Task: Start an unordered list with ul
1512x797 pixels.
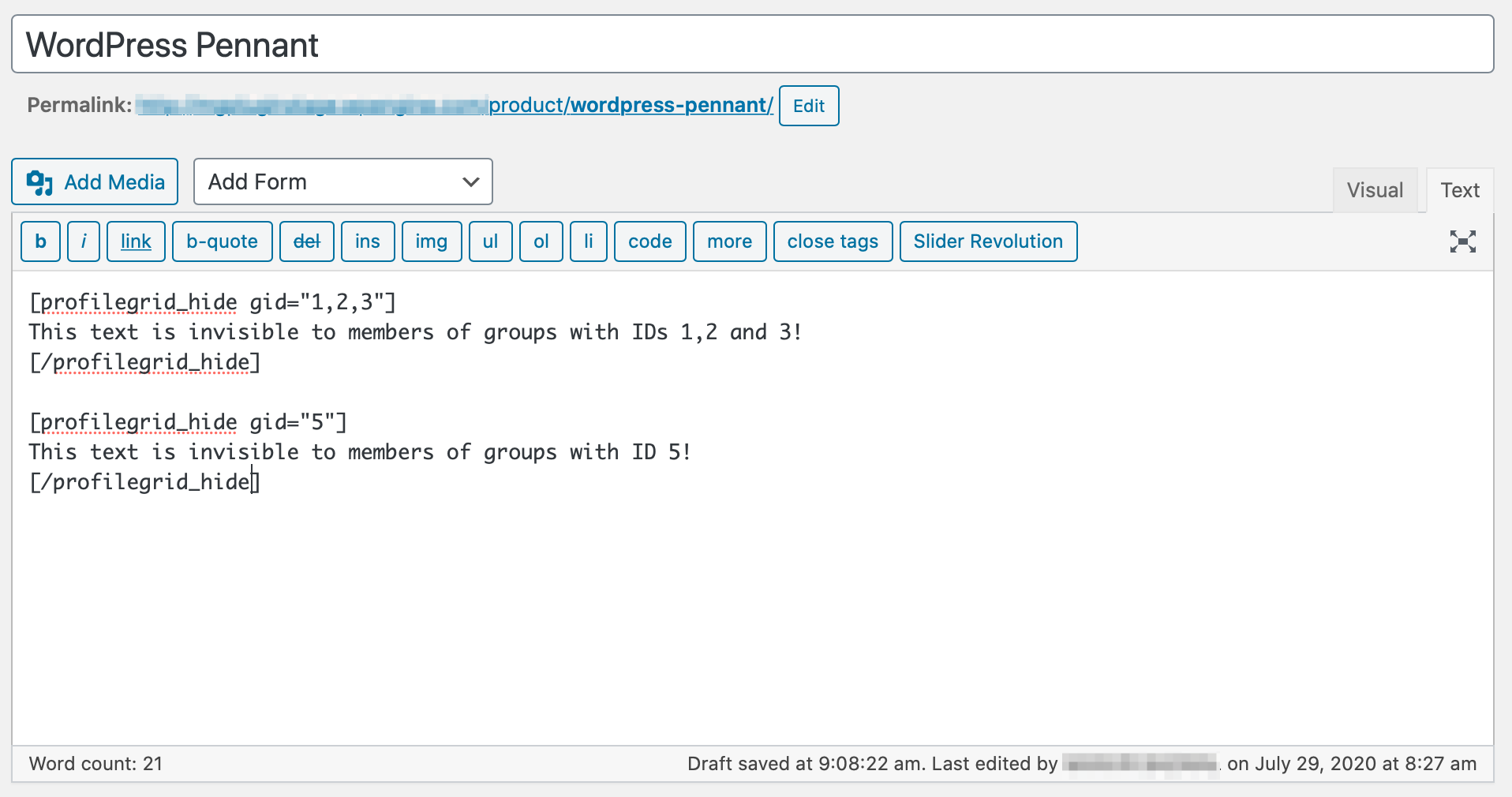Action: coord(490,241)
